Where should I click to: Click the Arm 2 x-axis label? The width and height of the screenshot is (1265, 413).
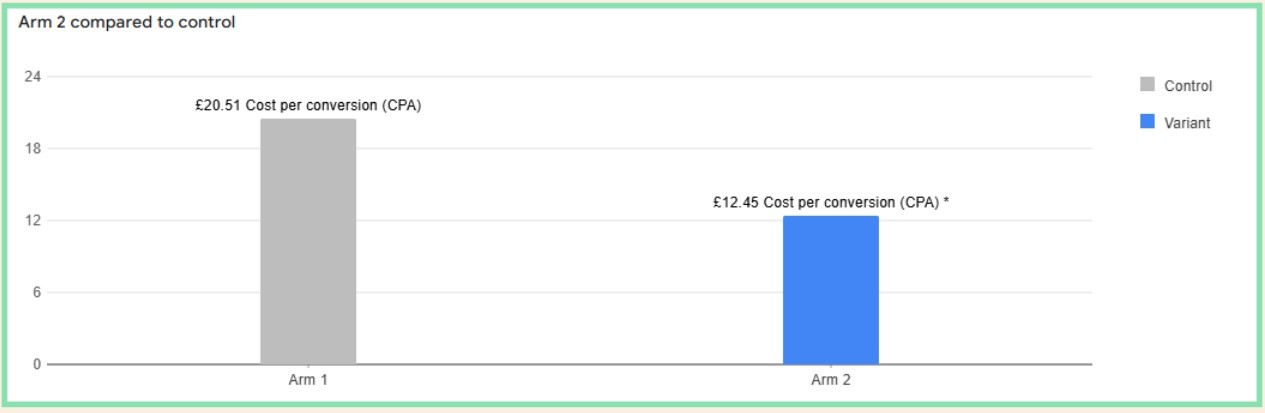point(830,381)
